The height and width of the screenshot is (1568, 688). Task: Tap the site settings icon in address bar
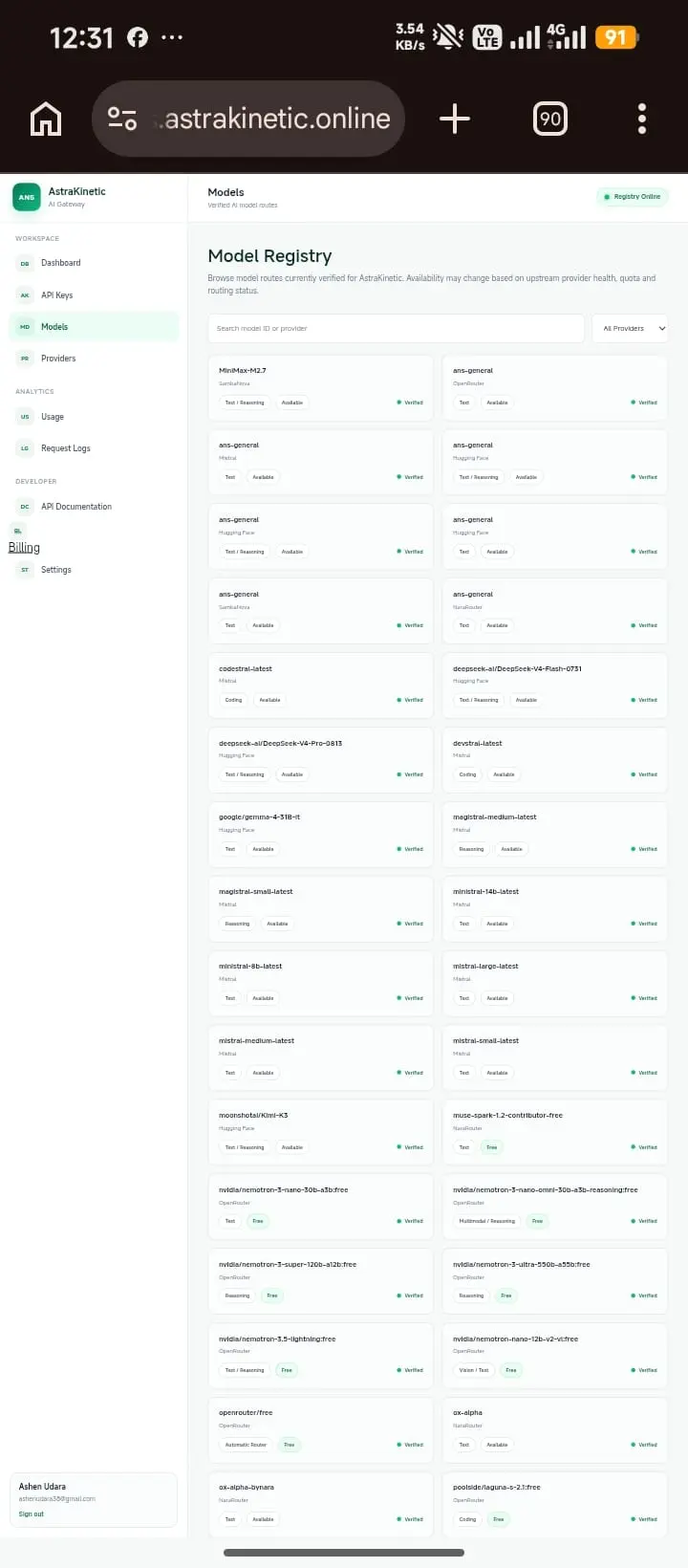coord(122,119)
